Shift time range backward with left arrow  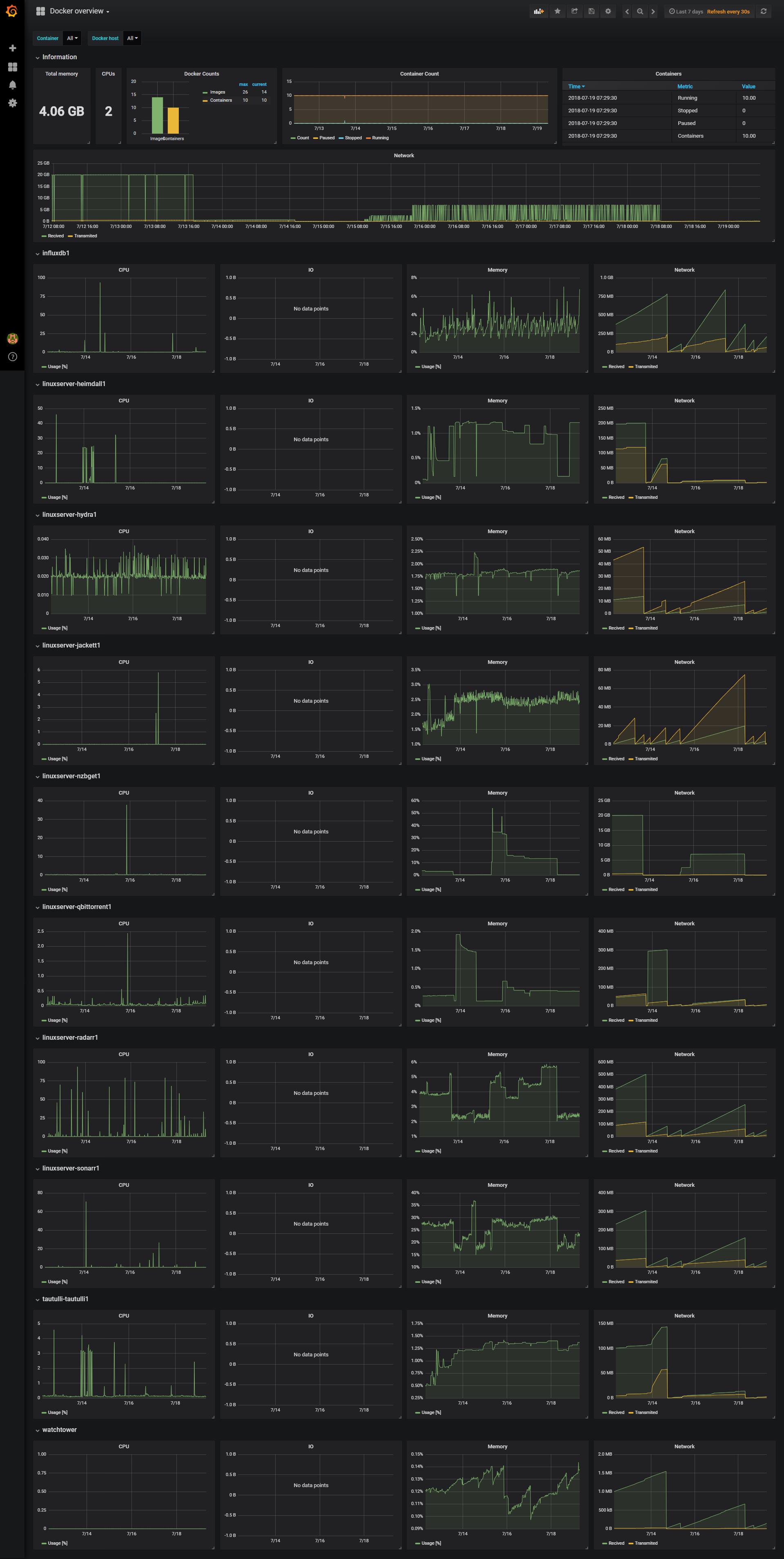point(627,11)
